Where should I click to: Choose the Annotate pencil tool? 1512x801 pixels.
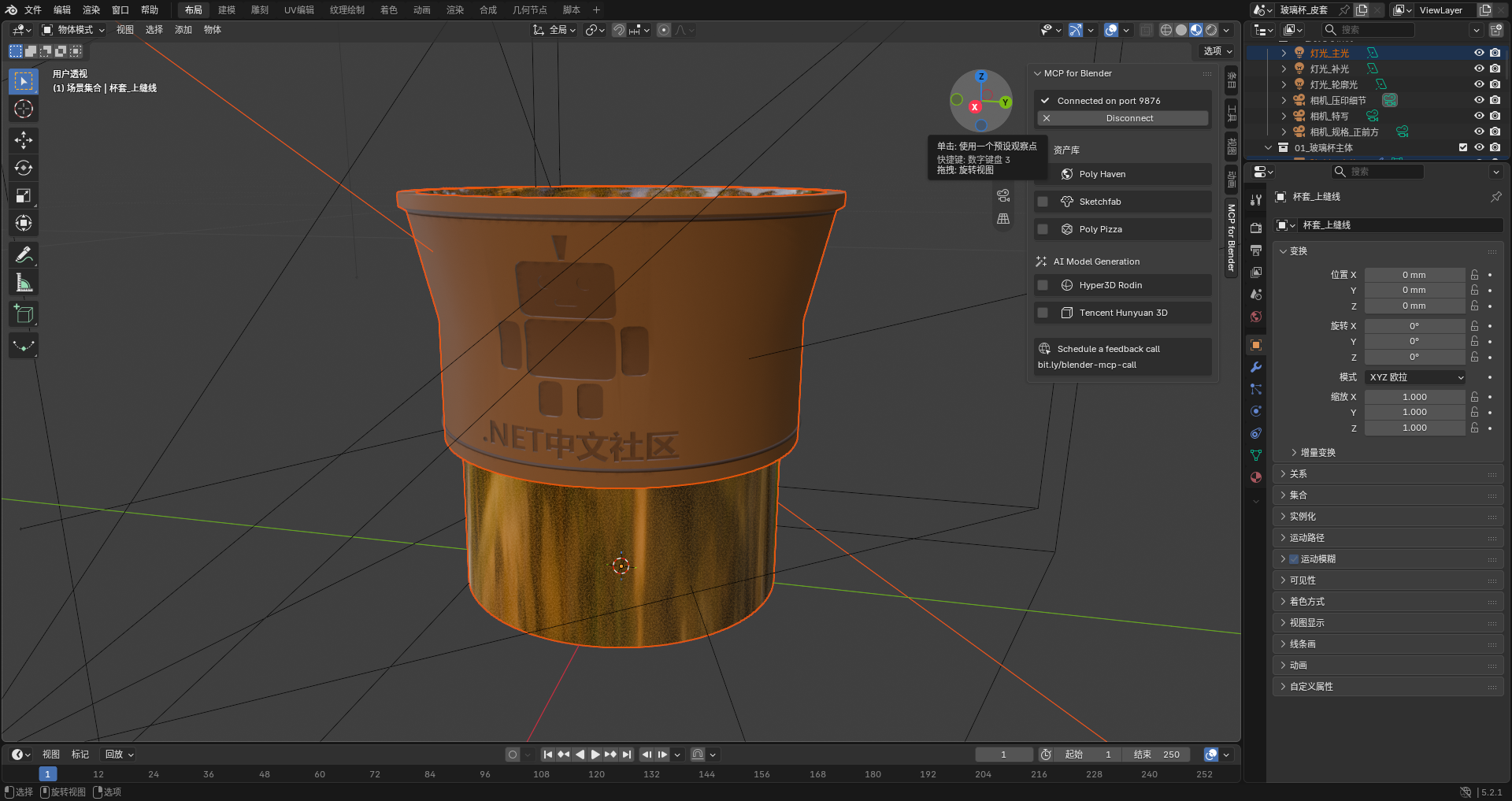coord(24,254)
